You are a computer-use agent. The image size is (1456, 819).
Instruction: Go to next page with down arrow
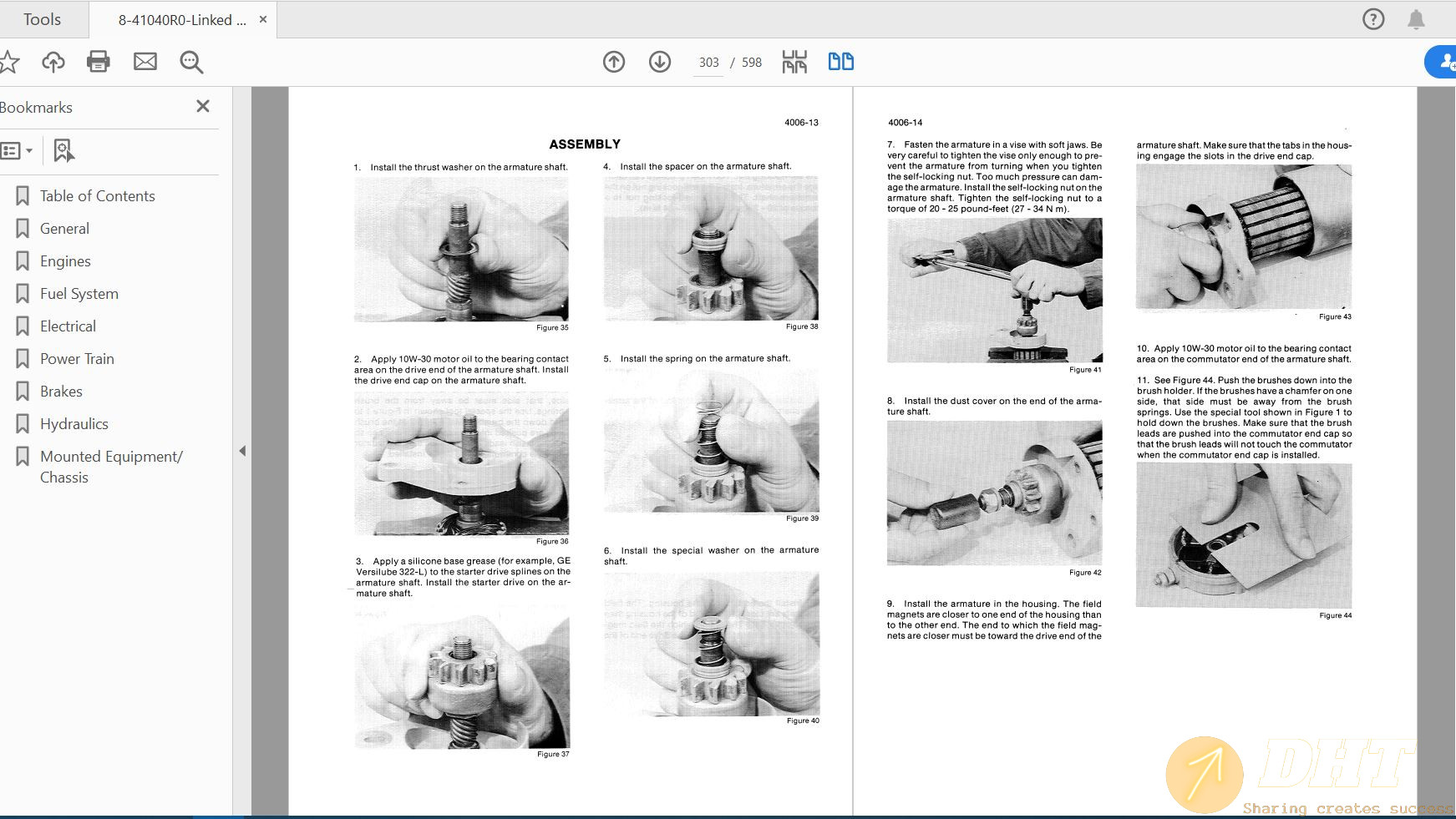coord(660,62)
